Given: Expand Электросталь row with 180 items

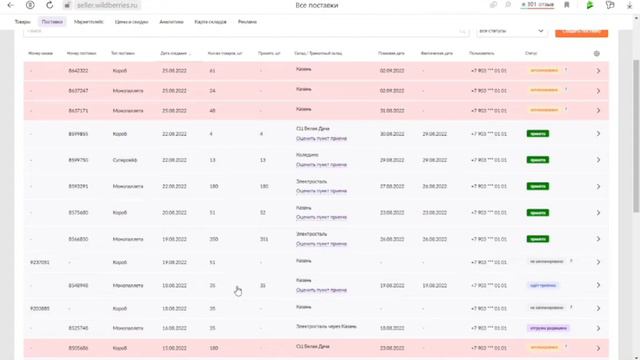Looking at the screenshot, I should point(598,187).
